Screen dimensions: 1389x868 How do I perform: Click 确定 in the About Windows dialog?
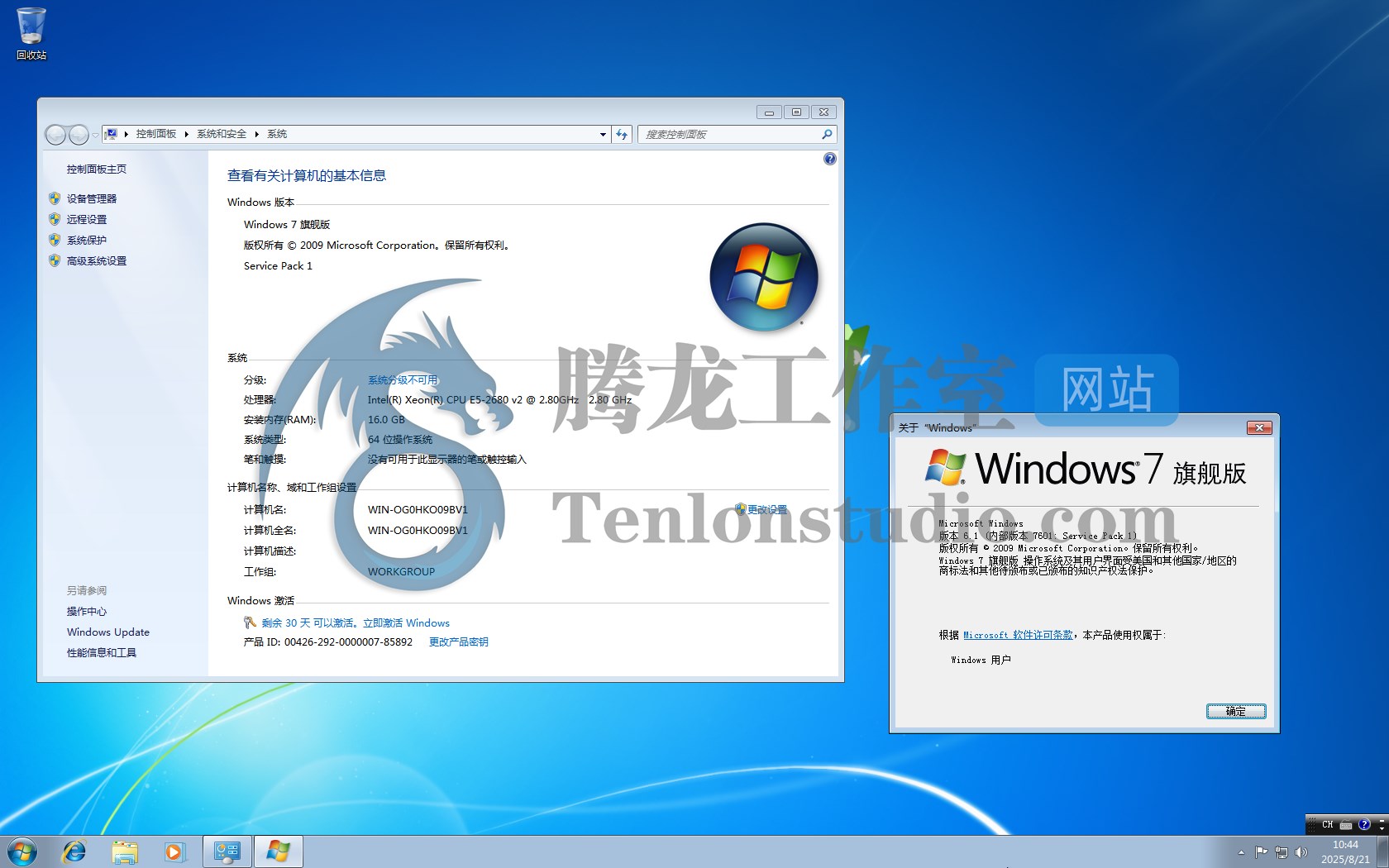[x=1235, y=711]
